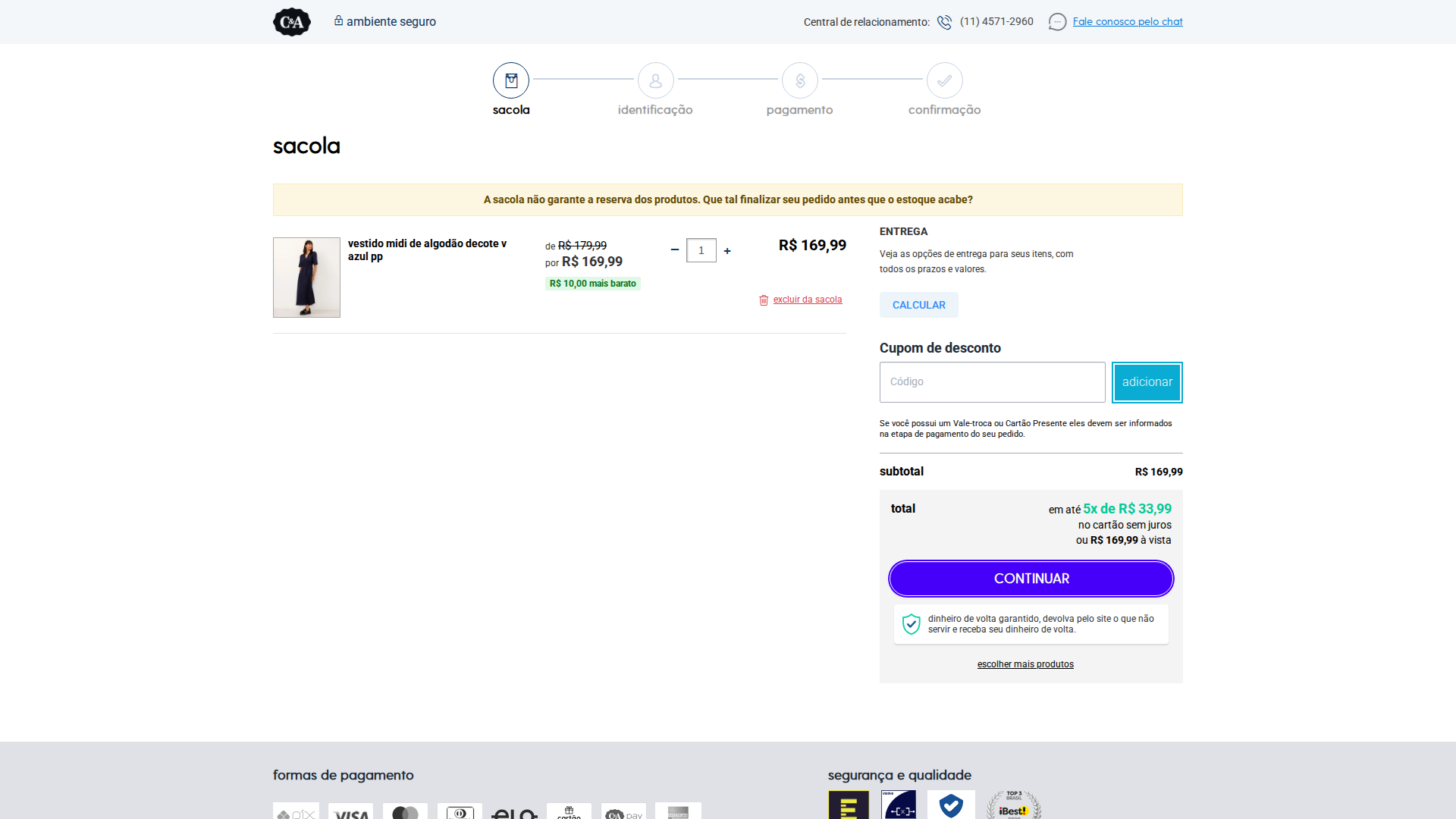Click the American Express payment icon

click(x=678, y=811)
